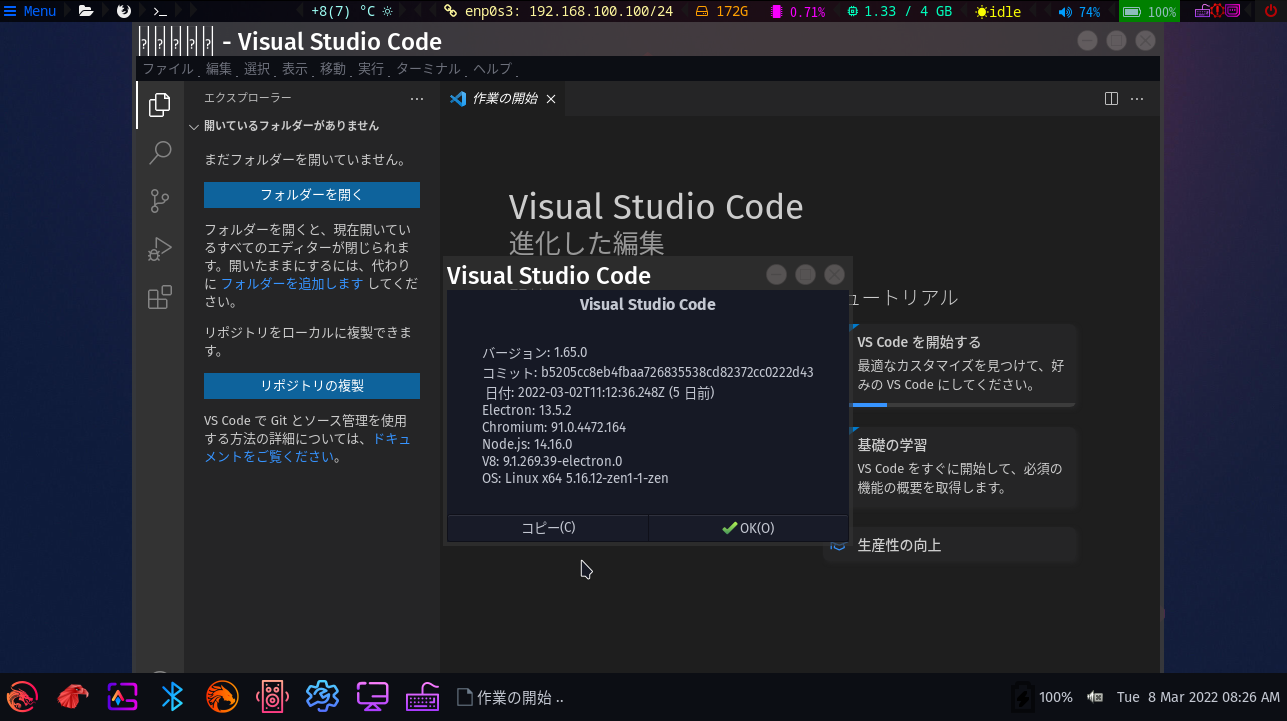This screenshot has width=1287, height=721.
Task: Click the VS Code を開始する progress bar
Action: click(x=962, y=405)
